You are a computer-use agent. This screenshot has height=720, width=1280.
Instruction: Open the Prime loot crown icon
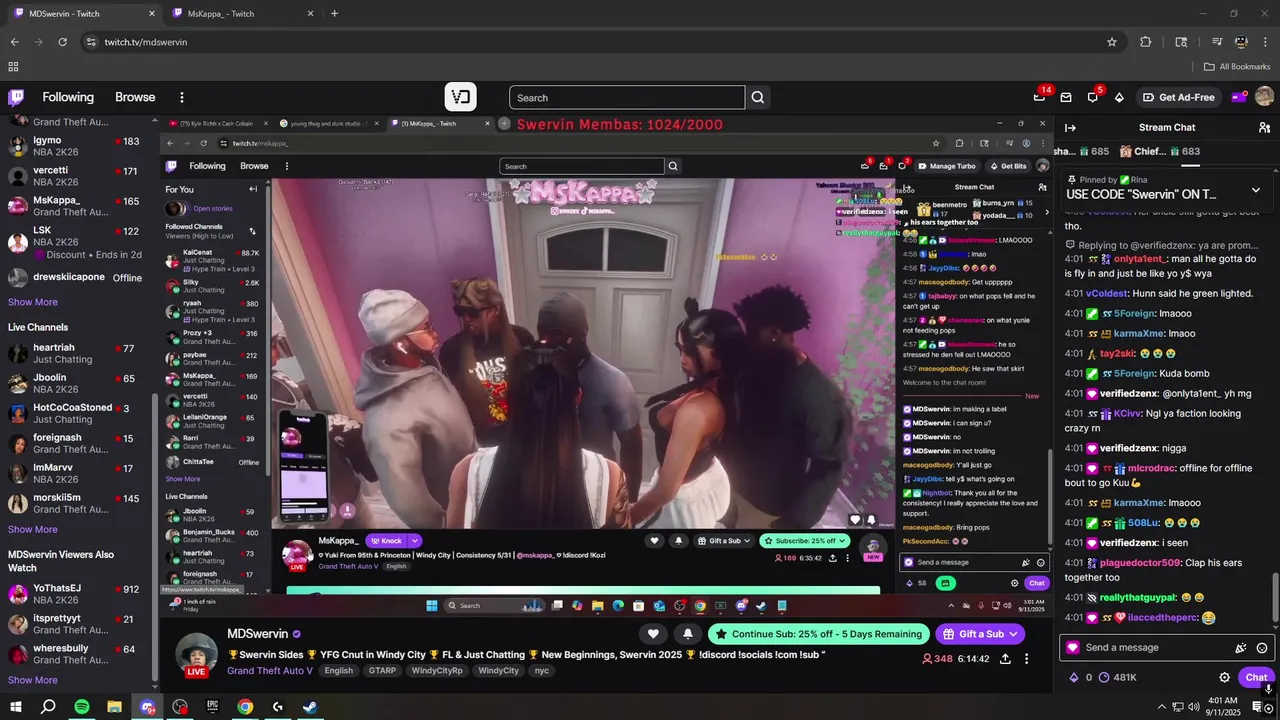tap(1039, 97)
